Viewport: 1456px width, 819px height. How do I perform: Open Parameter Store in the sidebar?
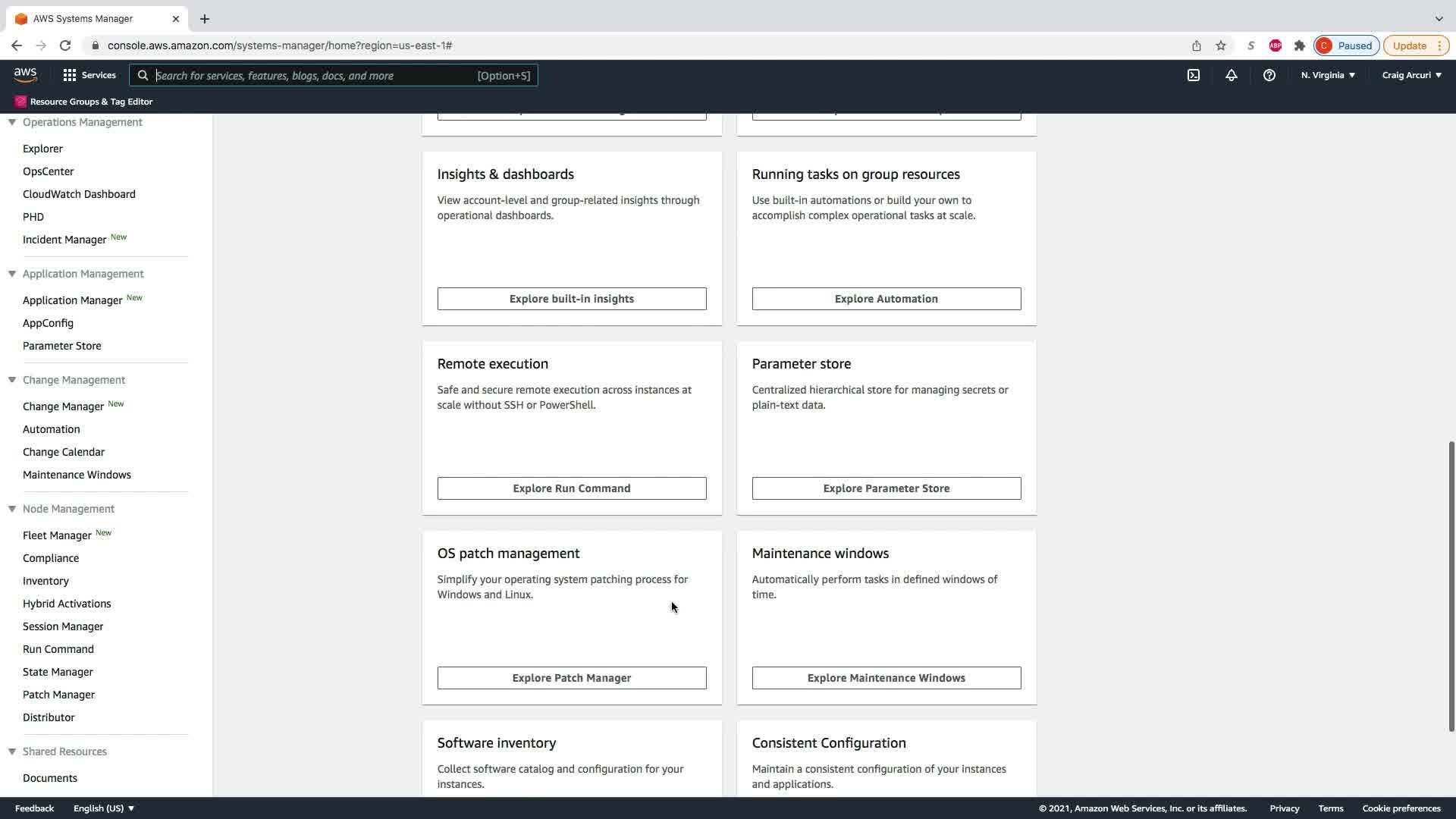click(x=61, y=346)
